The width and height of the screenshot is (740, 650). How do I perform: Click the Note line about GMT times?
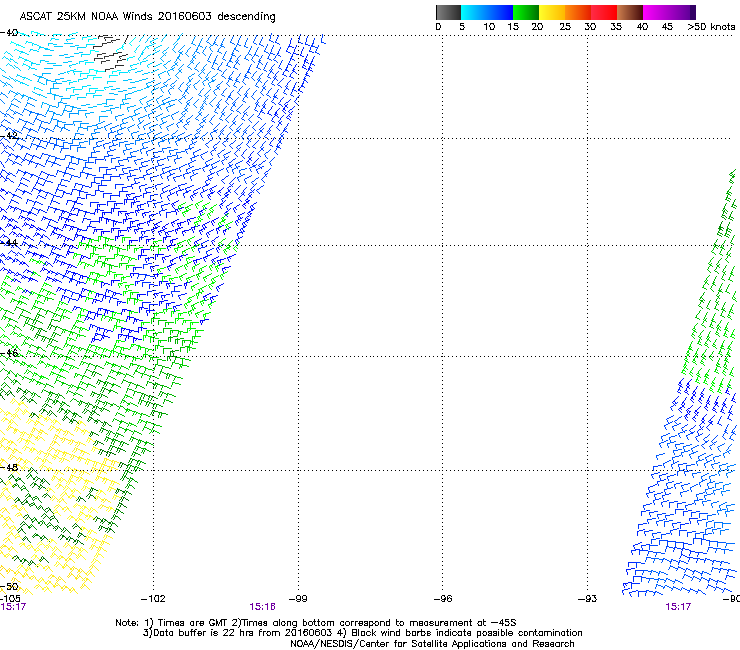click(316, 623)
